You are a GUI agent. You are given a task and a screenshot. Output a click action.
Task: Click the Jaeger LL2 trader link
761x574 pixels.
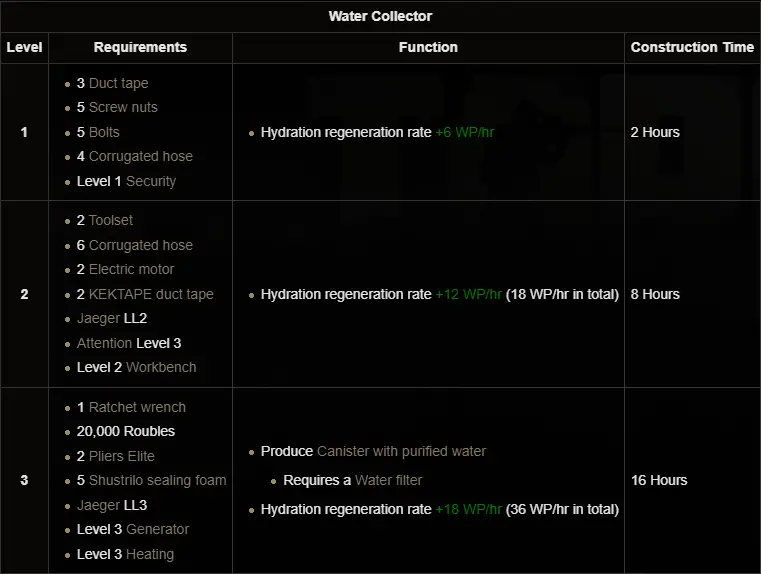[98, 318]
